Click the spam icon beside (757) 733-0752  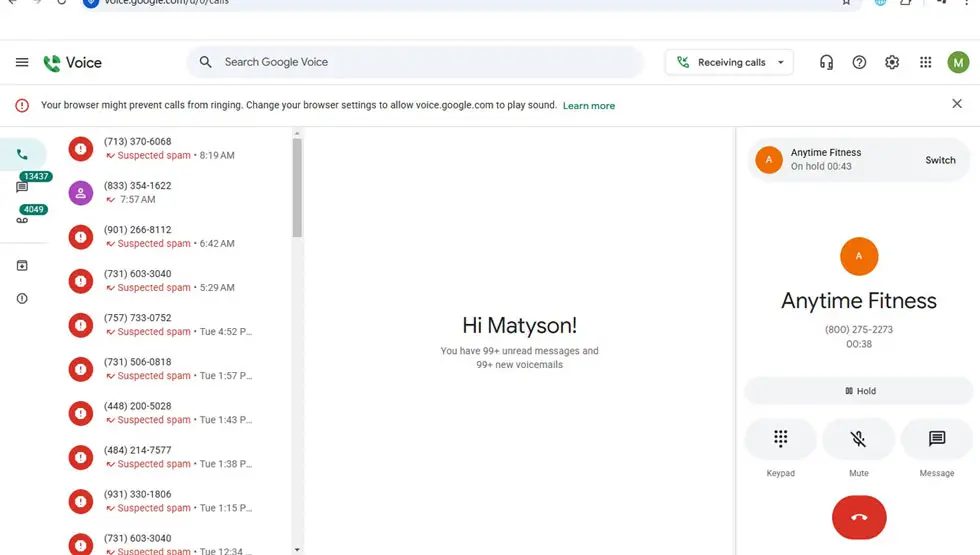coord(81,325)
